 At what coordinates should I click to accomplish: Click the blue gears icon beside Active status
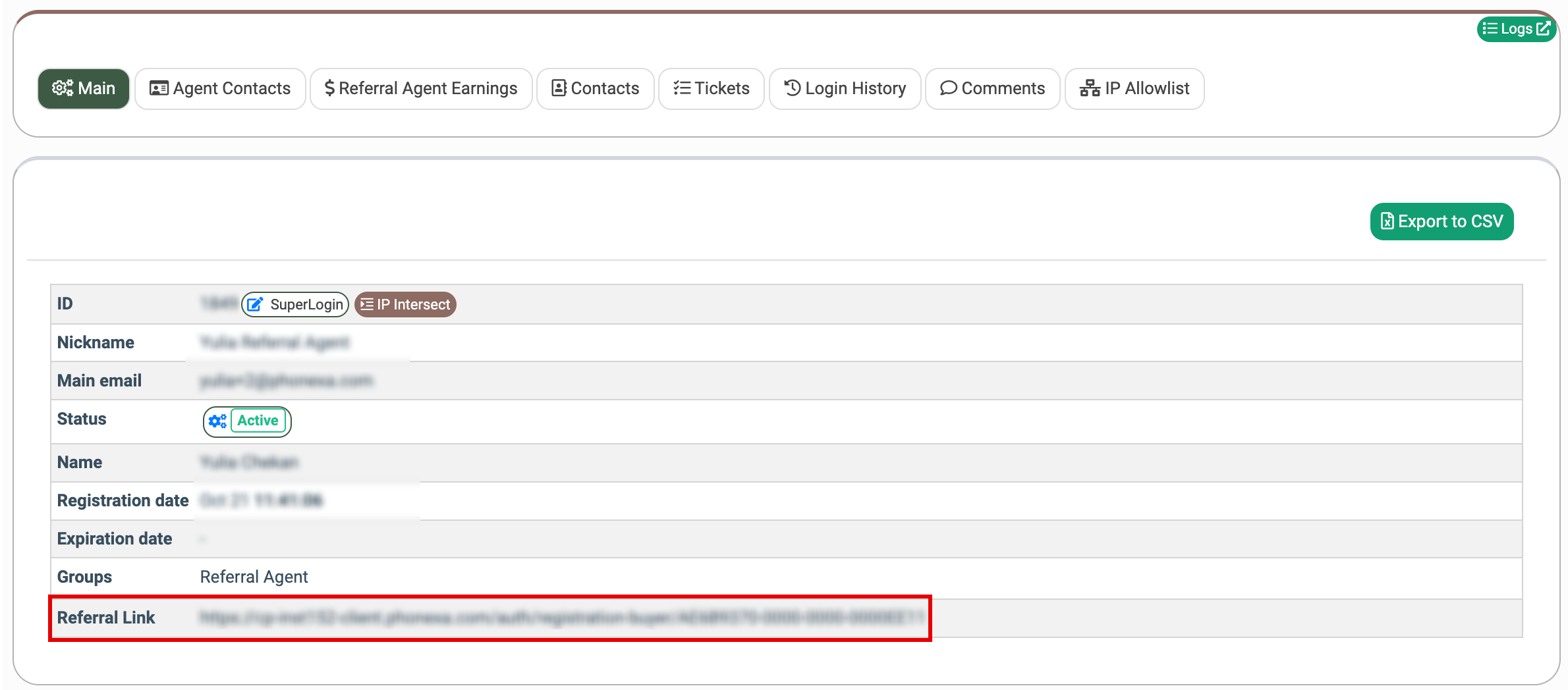click(x=217, y=421)
